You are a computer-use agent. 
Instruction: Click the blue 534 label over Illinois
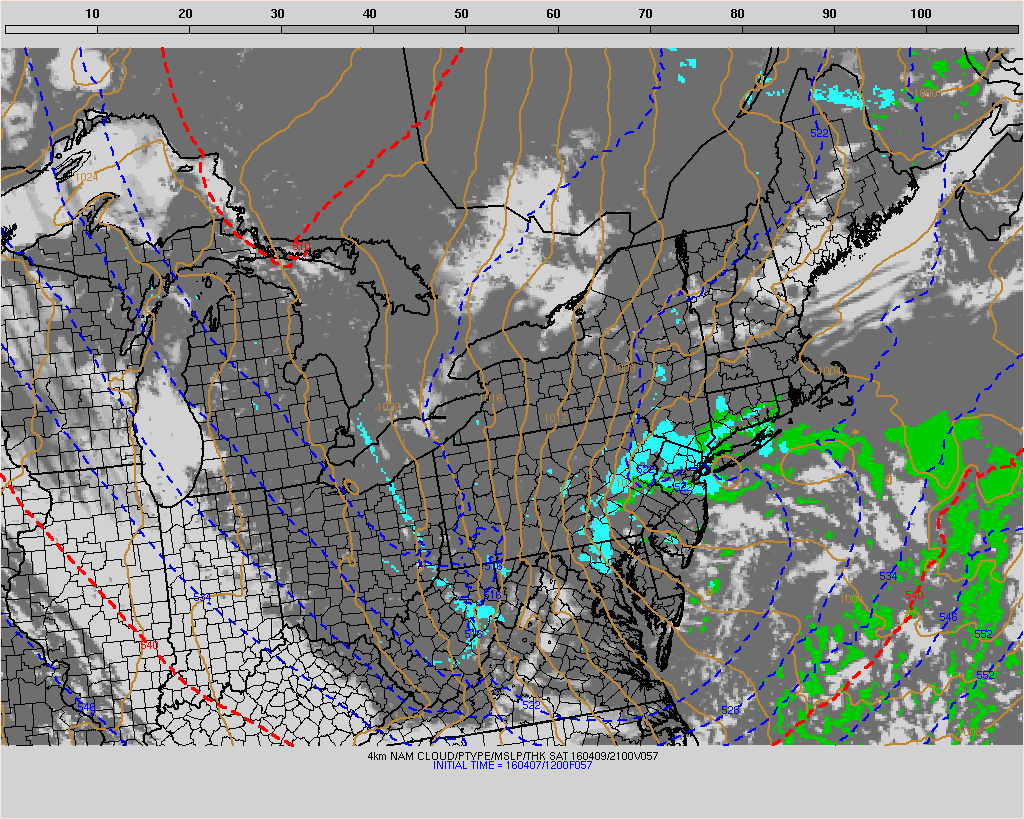coord(202,597)
